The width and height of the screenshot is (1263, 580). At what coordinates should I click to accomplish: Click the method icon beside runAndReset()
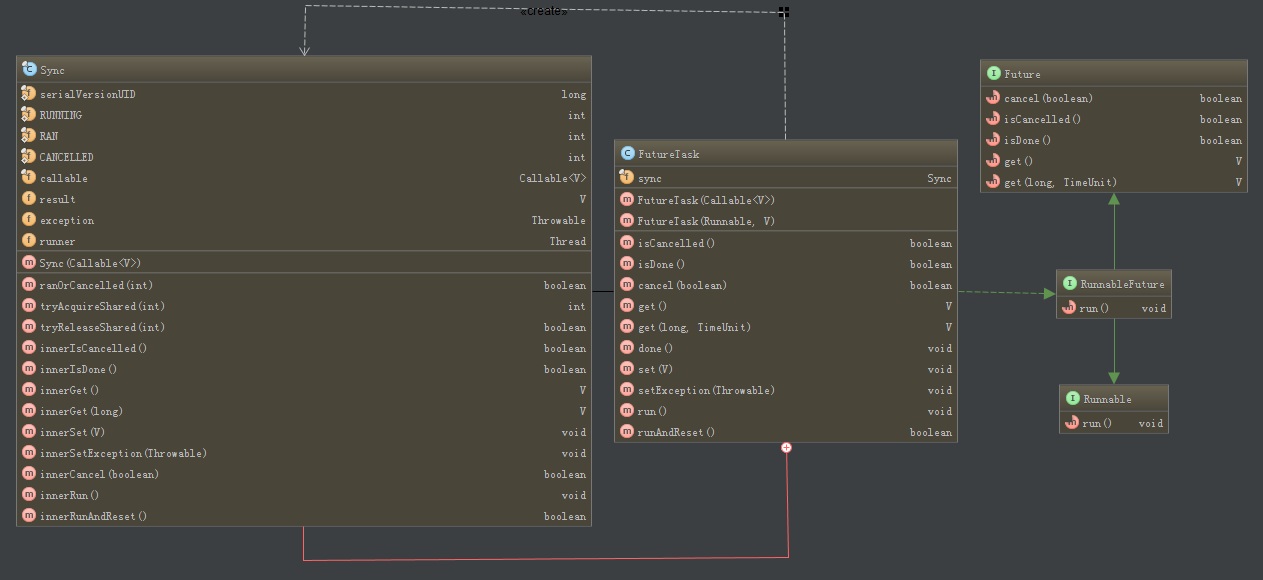point(627,432)
